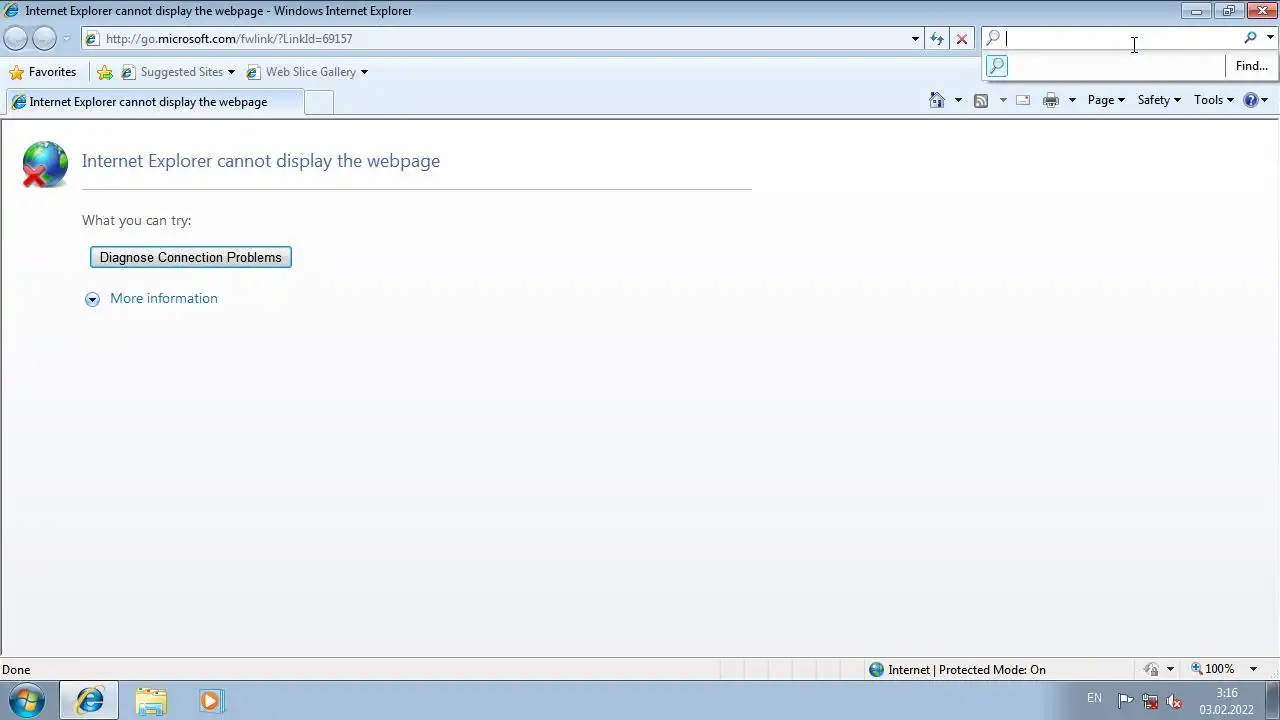1280x720 pixels.
Task: Click Internet Explorer taskbar icon
Action: 89,701
